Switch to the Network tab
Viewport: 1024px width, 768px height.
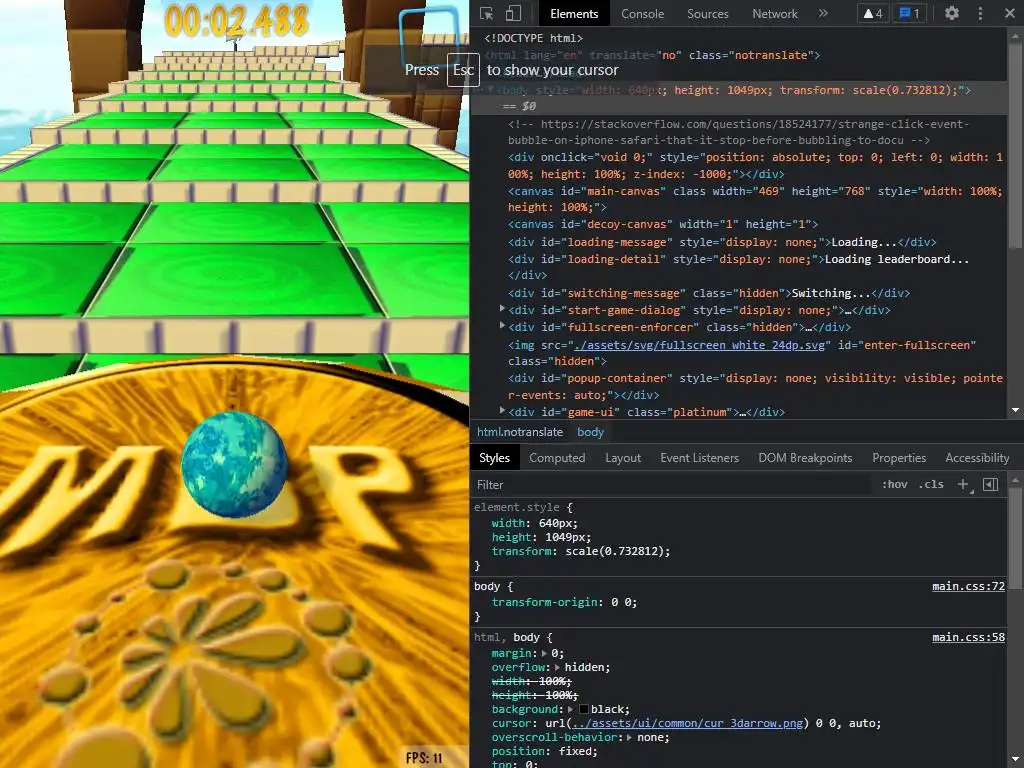(x=775, y=14)
